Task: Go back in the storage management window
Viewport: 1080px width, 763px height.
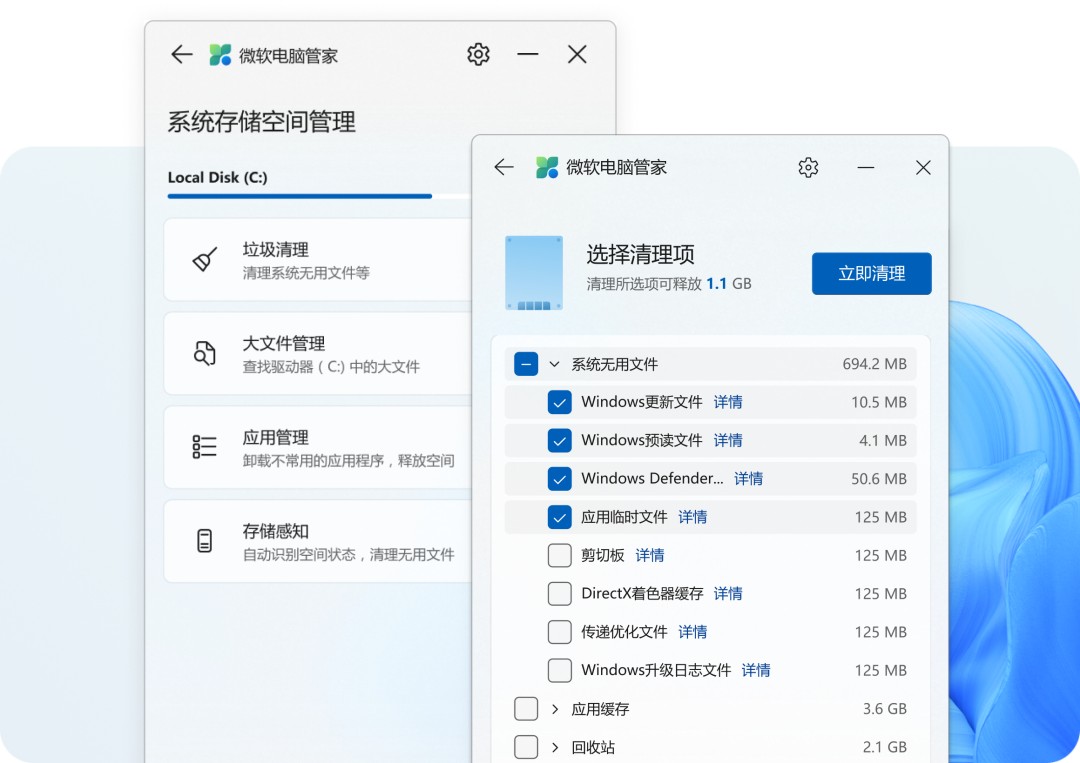Action: coord(182,54)
